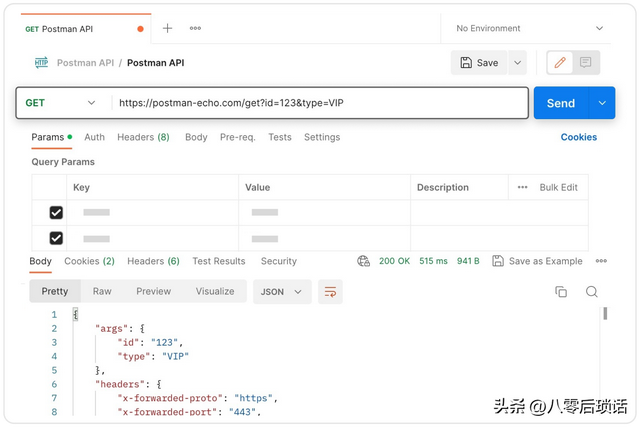Click the pencil edit mode icon
This screenshot has height=427, width=640.
coord(560,62)
